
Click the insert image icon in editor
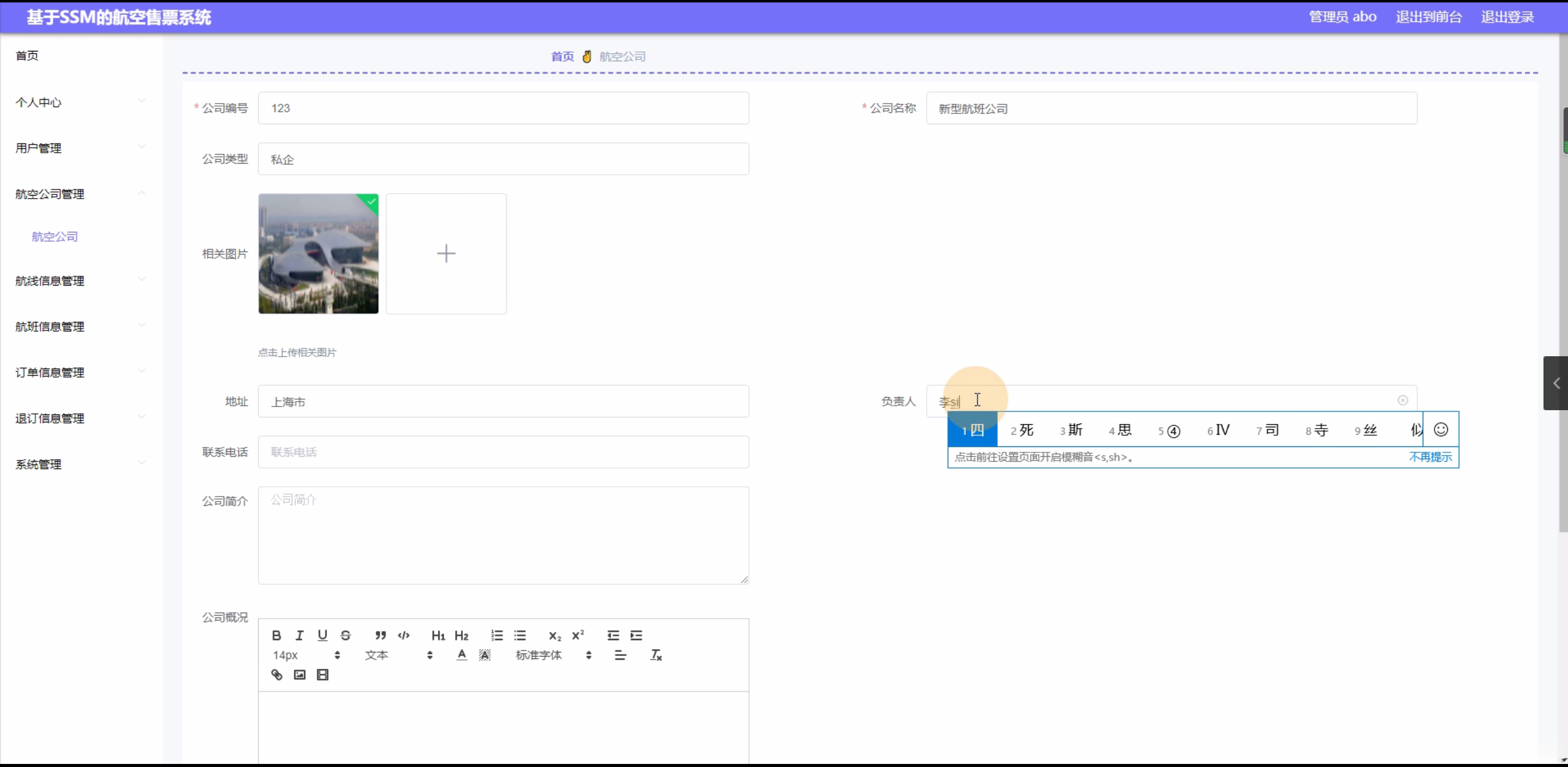299,674
